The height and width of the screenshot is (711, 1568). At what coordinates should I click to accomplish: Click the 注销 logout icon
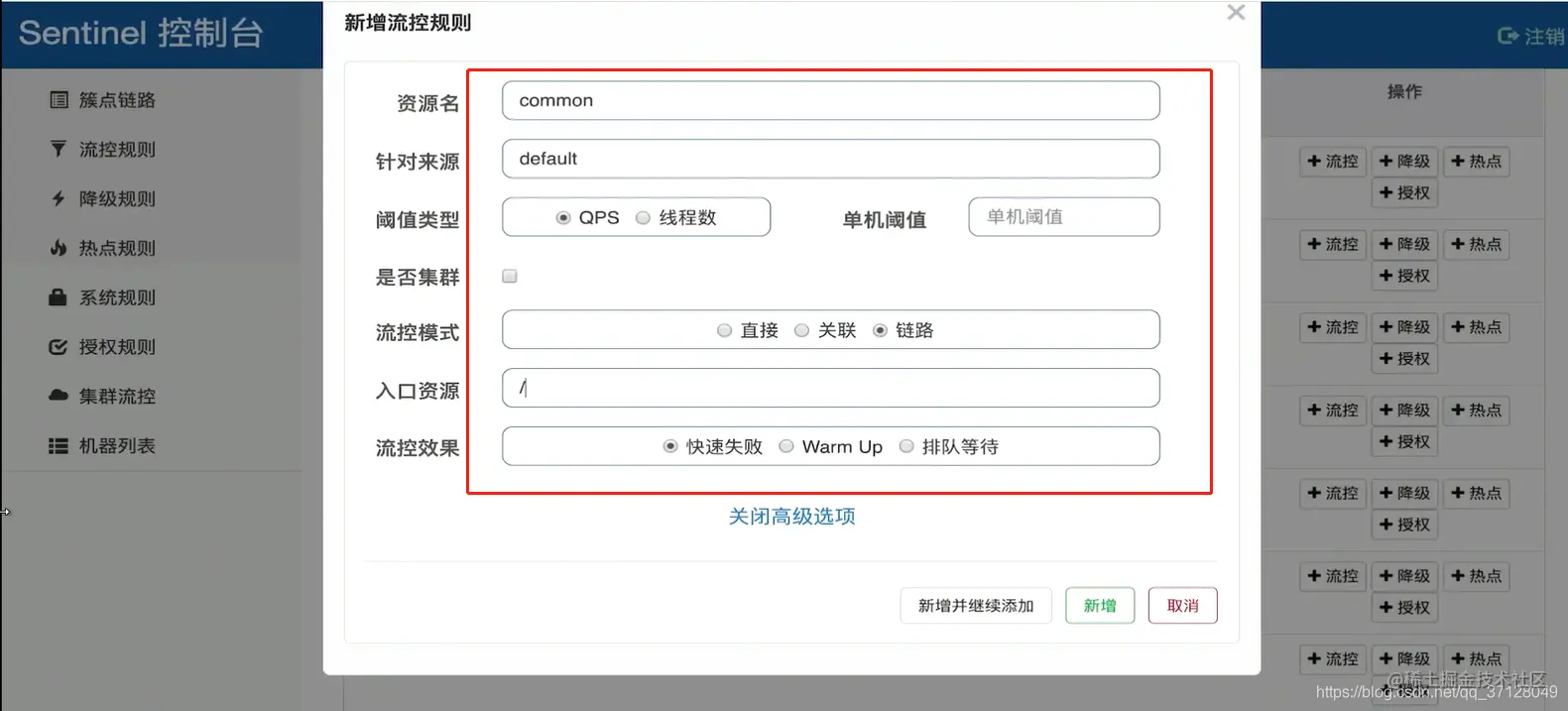click(x=1508, y=36)
